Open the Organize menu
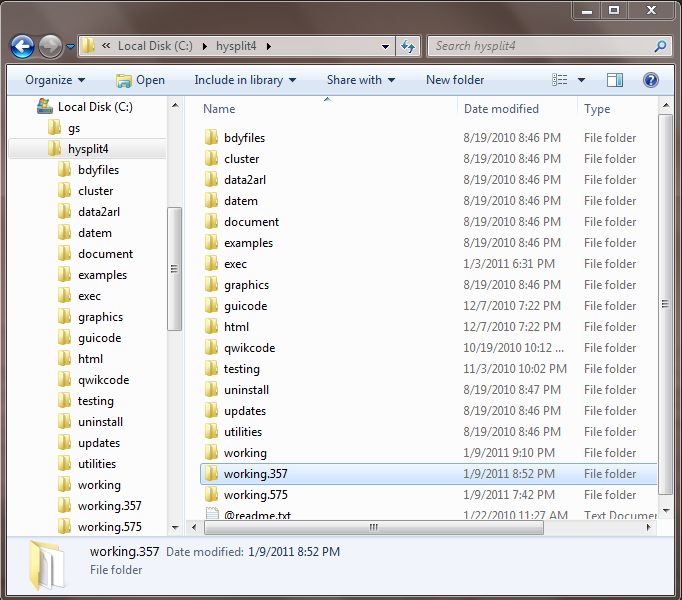The image size is (682, 600). [x=55, y=80]
